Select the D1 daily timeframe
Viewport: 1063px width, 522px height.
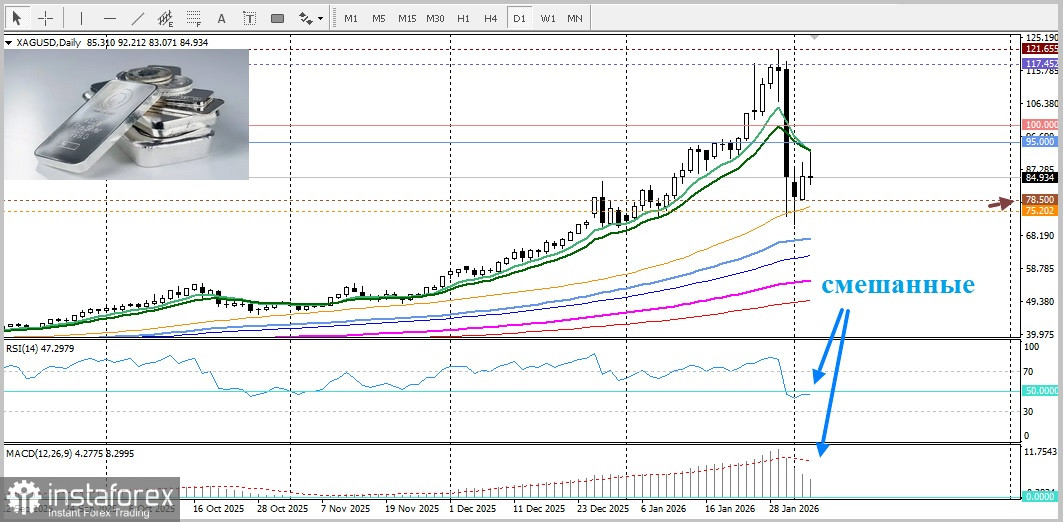[519, 18]
